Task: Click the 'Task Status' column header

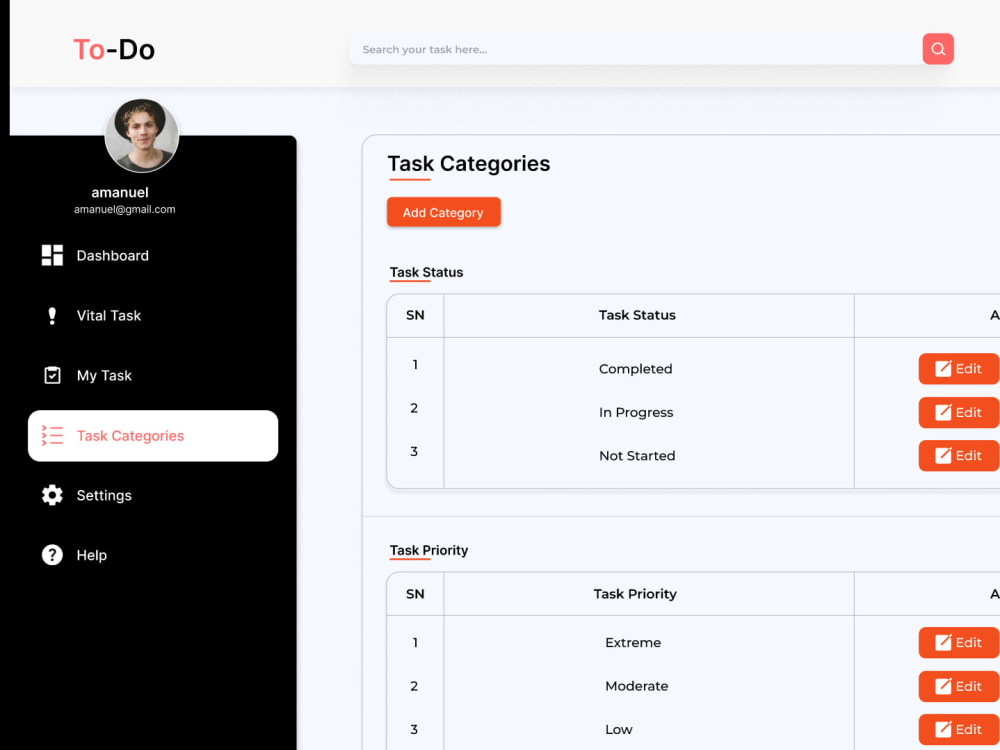Action: coord(637,315)
